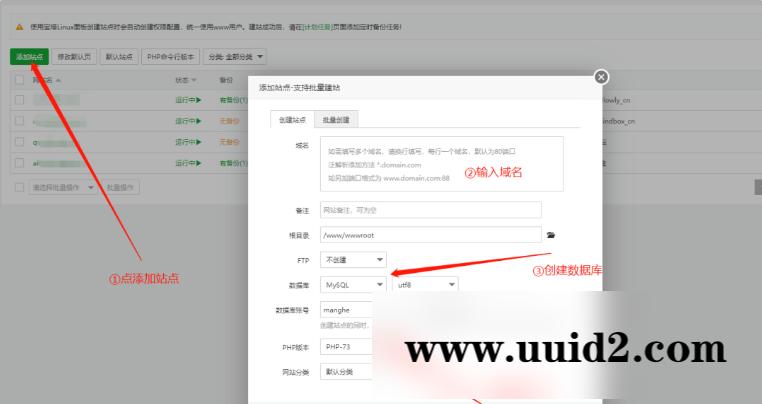Open PHP命令行版本 settings
This screenshot has height=404, width=762.
171,56
